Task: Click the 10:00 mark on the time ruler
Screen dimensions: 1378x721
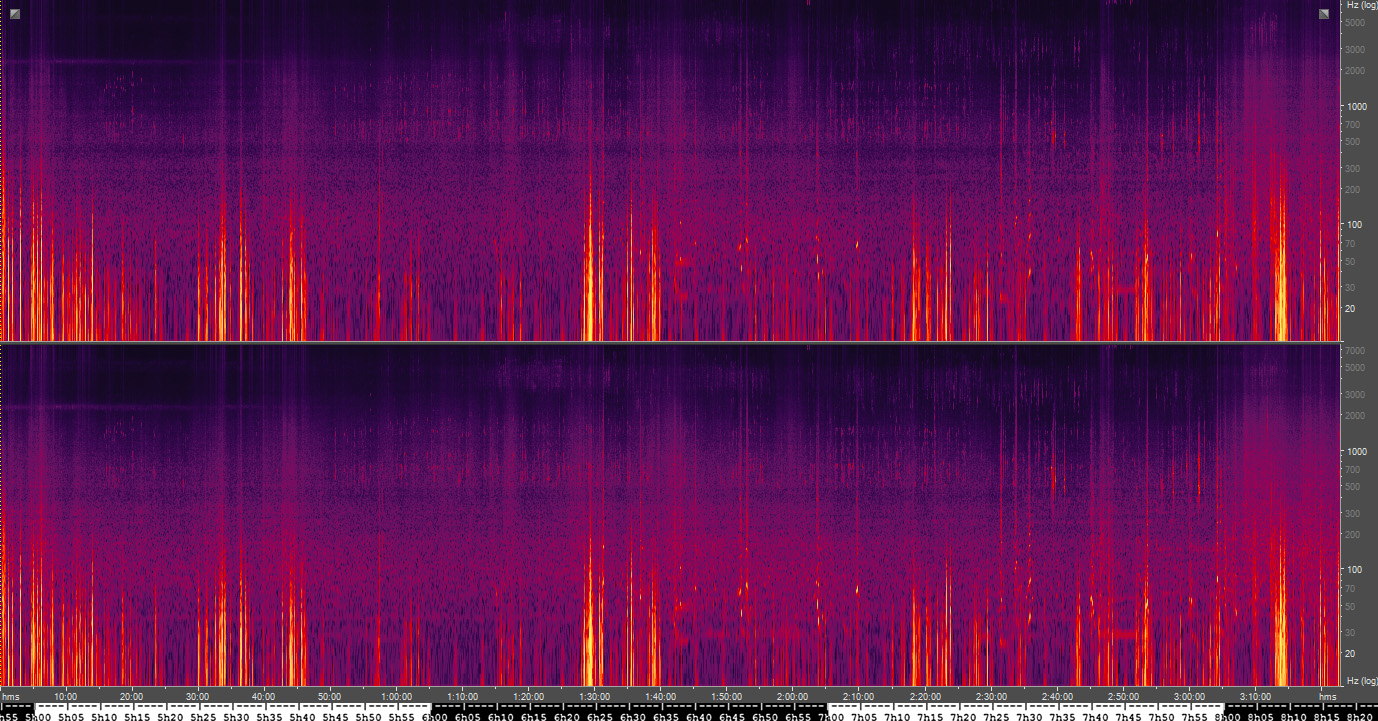Action: [66, 697]
